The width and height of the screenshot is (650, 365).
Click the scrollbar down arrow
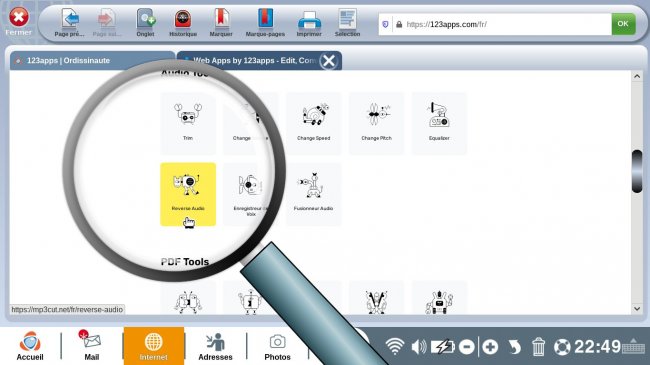[637, 309]
